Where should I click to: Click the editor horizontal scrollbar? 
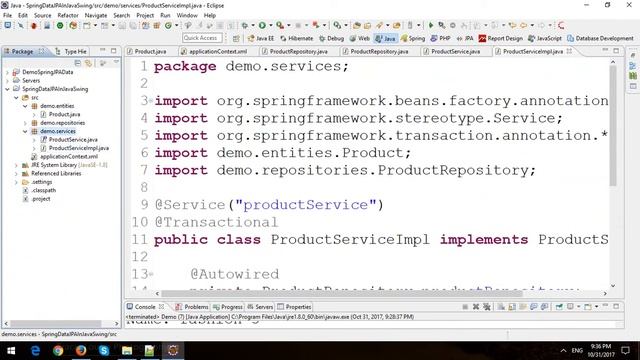coord(342,293)
